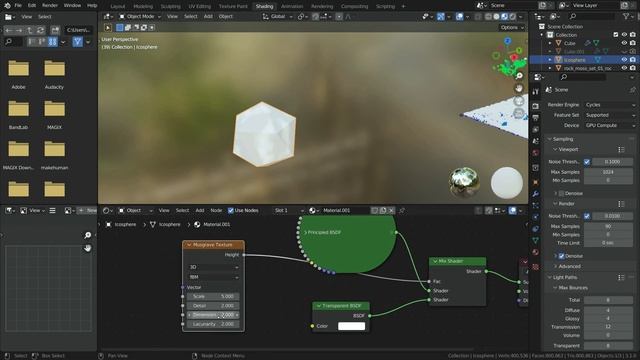Create new folder in file browser
This screenshot has width=640, height=360.
click(55, 30)
